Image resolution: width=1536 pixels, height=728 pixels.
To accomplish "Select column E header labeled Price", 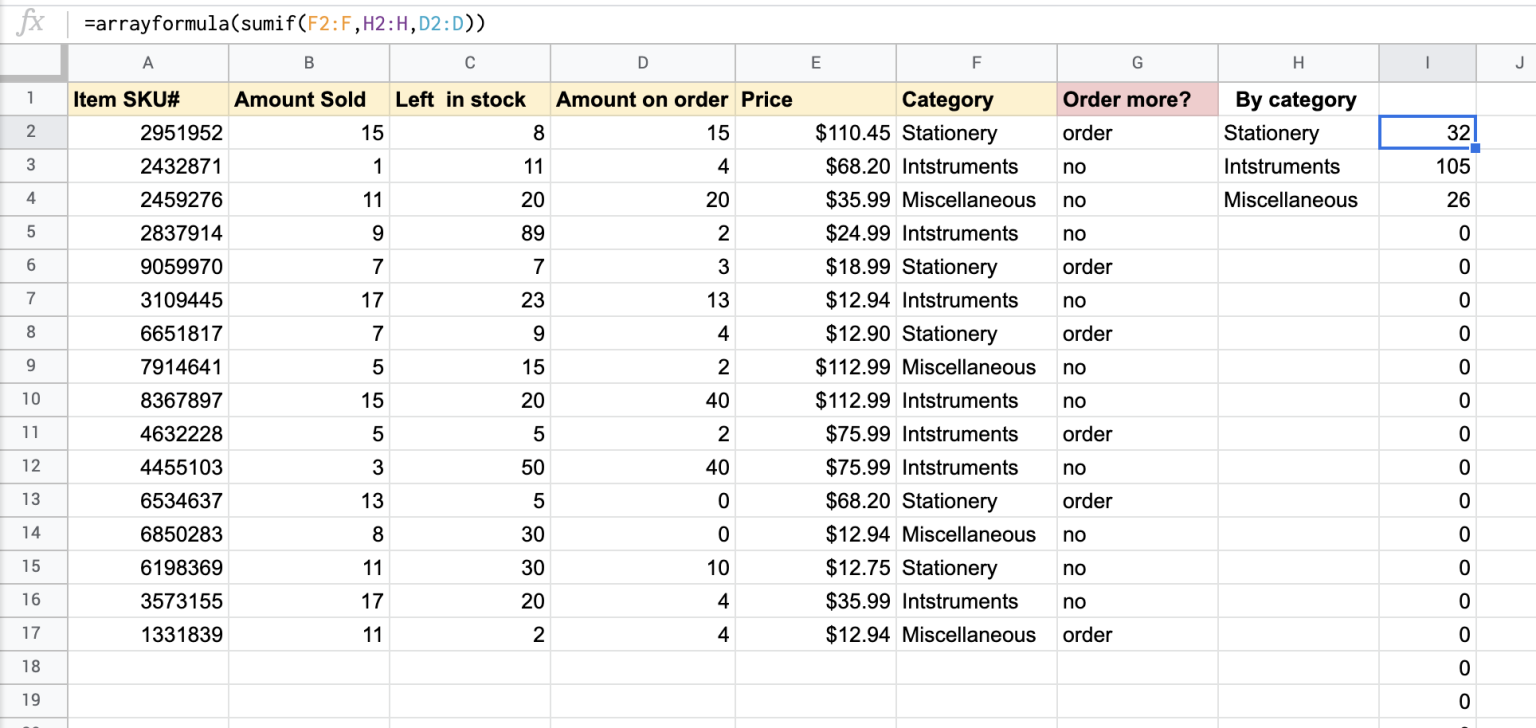I will (x=815, y=62).
